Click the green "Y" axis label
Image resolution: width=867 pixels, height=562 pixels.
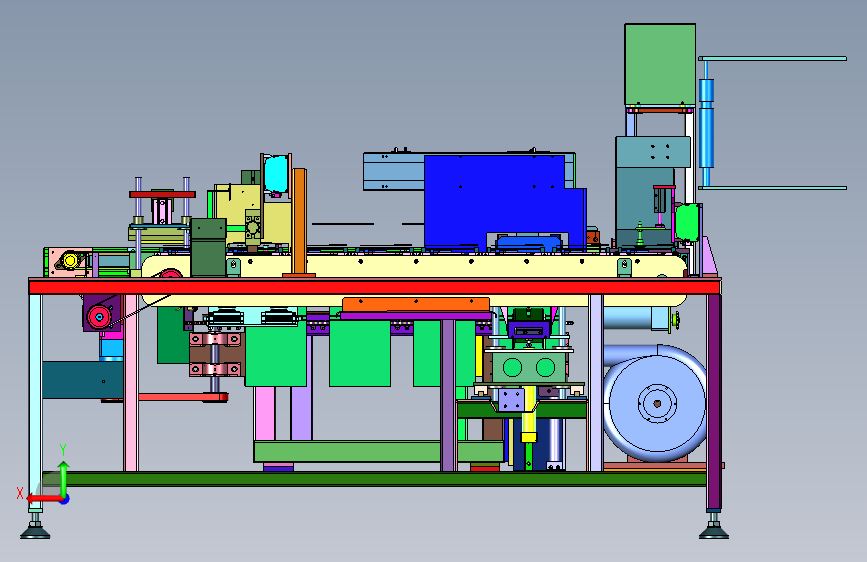tap(63, 450)
